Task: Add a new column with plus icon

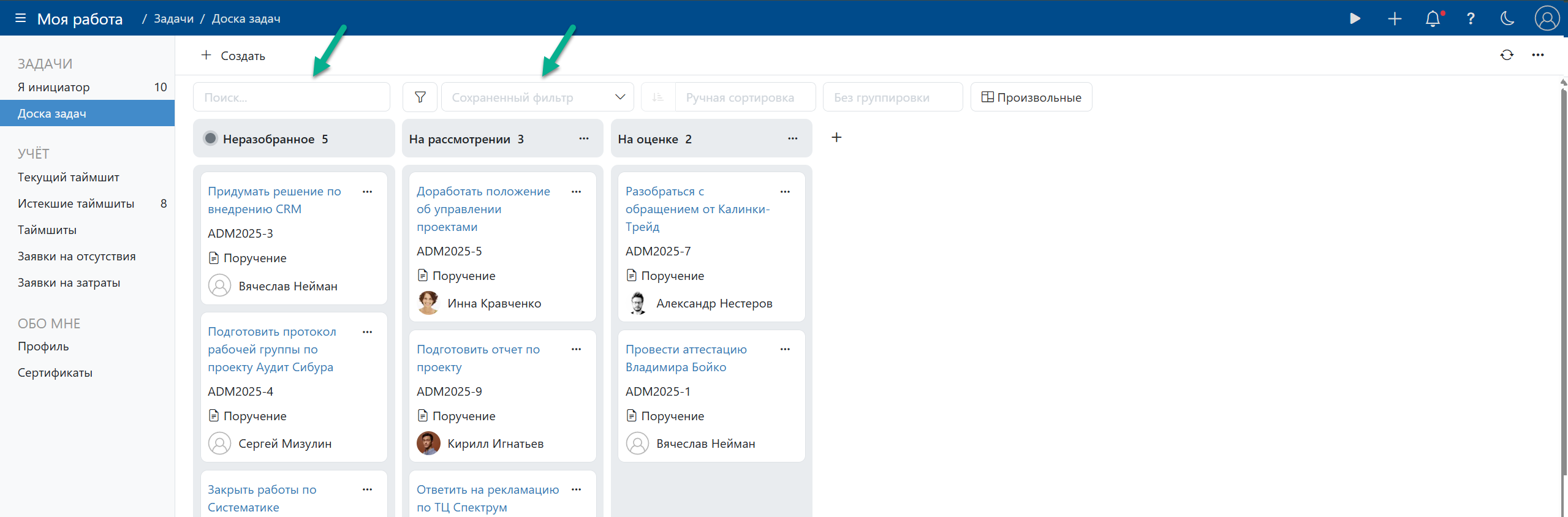Action: pos(836,137)
